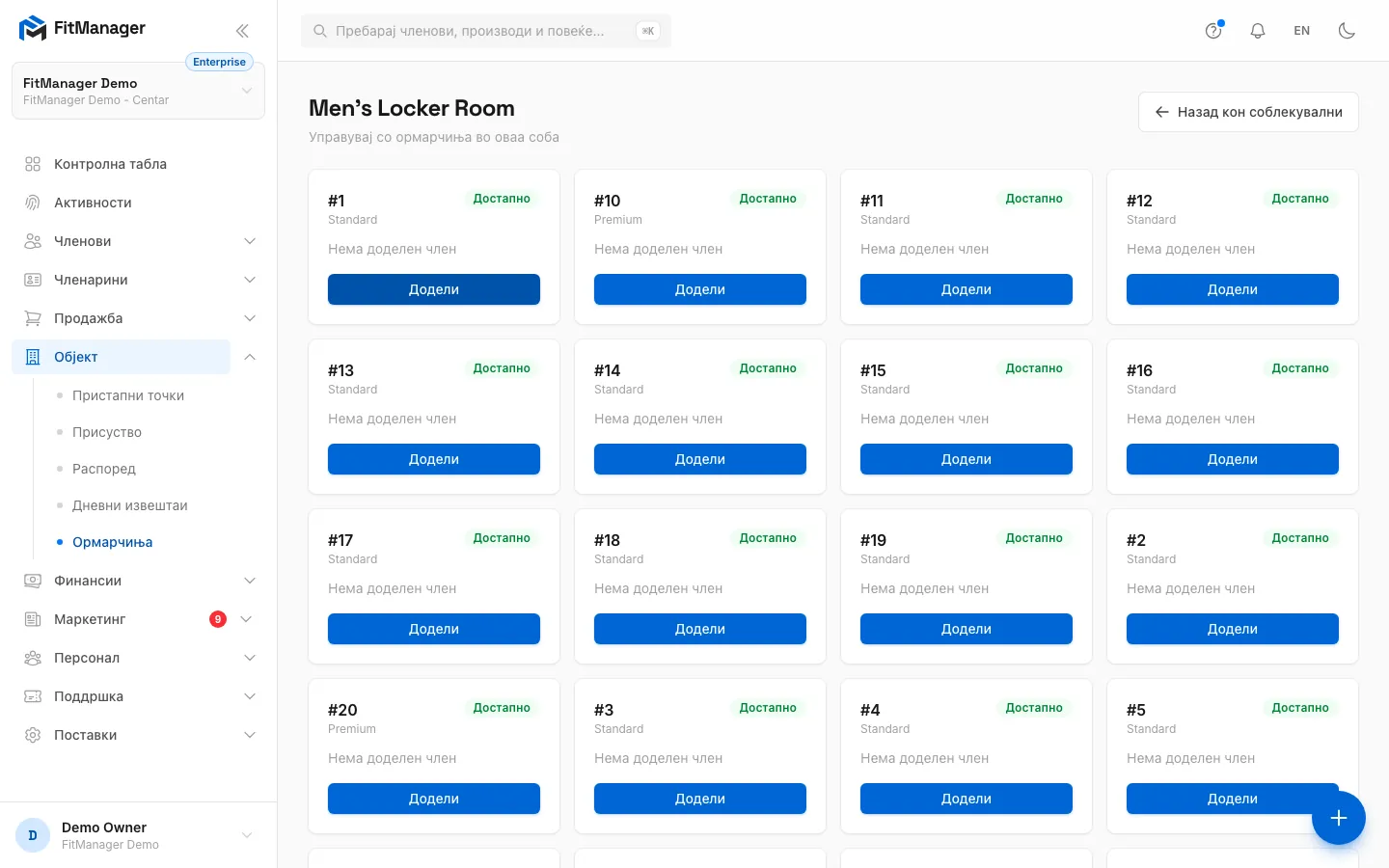Assign locker #4 with Додели button
Screen dimensions: 1389x868
pyautogui.click(x=967, y=799)
